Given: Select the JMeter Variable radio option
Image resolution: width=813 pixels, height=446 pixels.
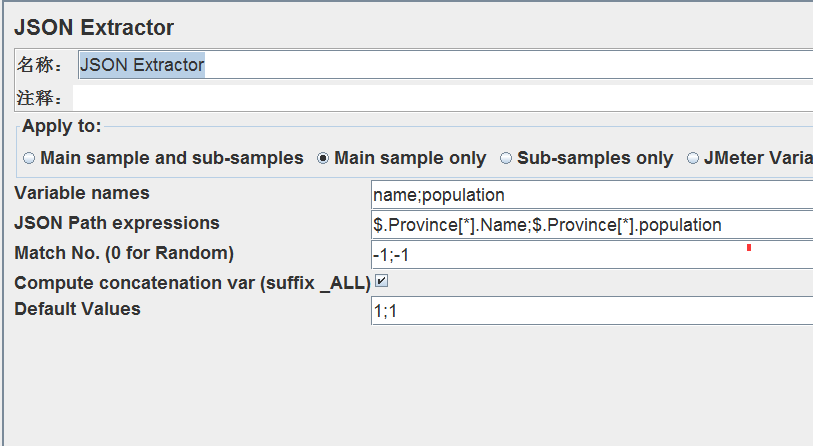Looking at the screenshot, I should [693, 158].
